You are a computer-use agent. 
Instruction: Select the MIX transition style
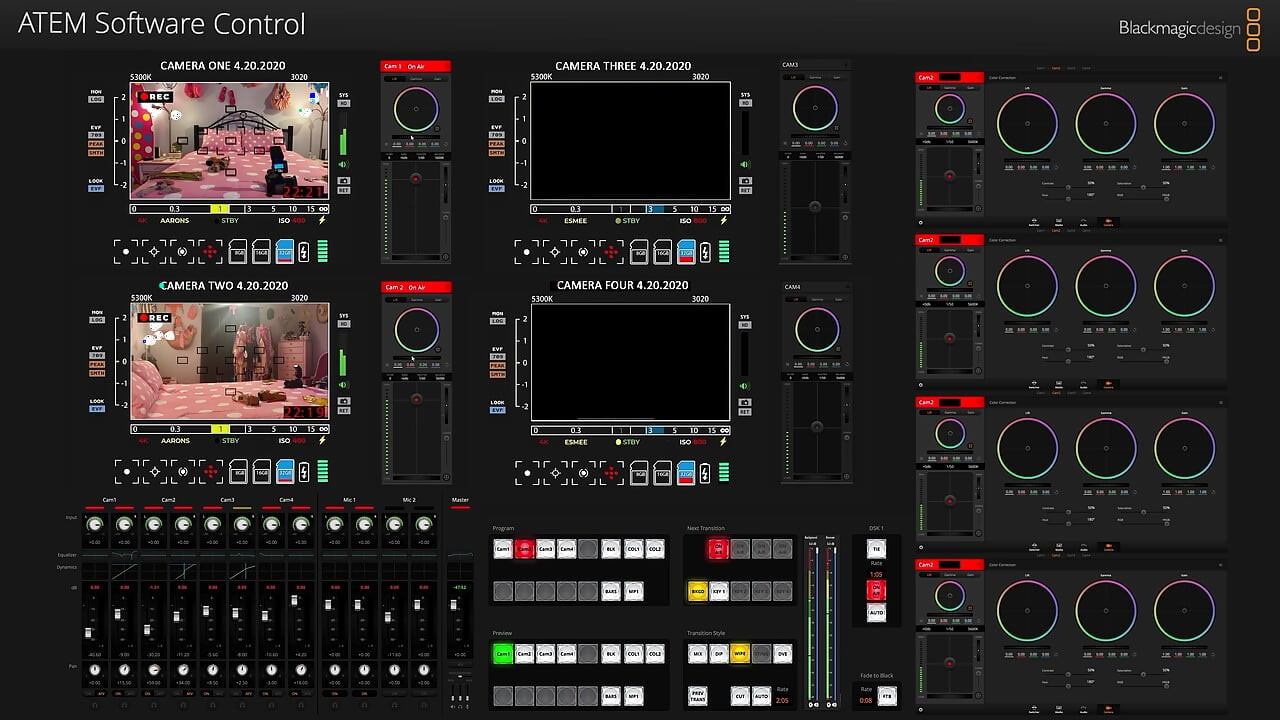(697, 654)
